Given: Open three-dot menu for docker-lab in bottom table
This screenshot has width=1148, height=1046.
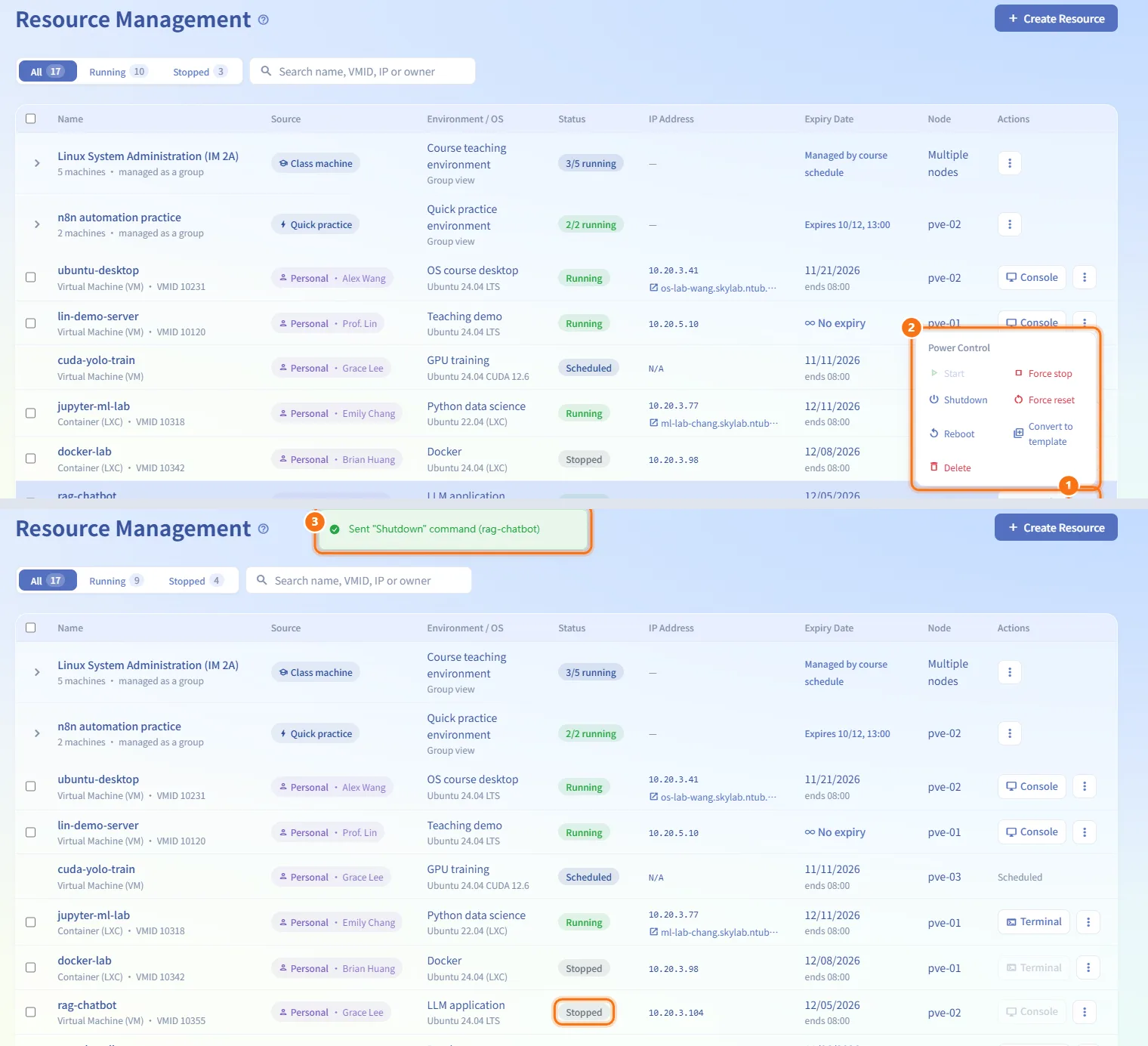Looking at the screenshot, I should pyautogui.click(x=1088, y=967).
